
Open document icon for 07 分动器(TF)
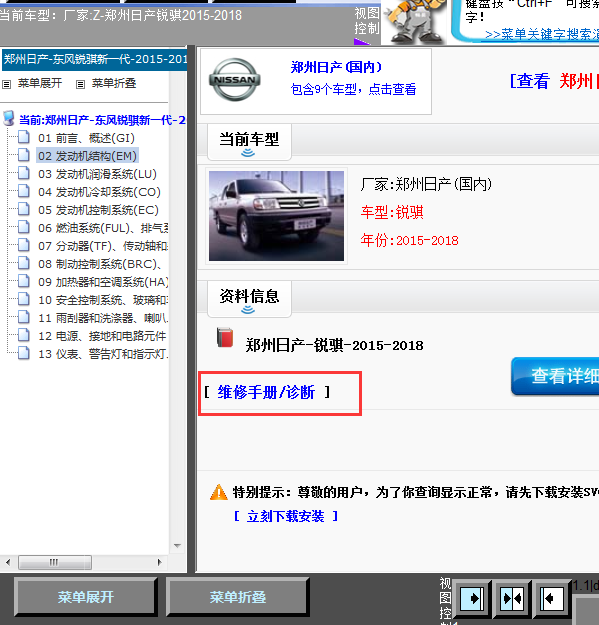pos(24,245)
